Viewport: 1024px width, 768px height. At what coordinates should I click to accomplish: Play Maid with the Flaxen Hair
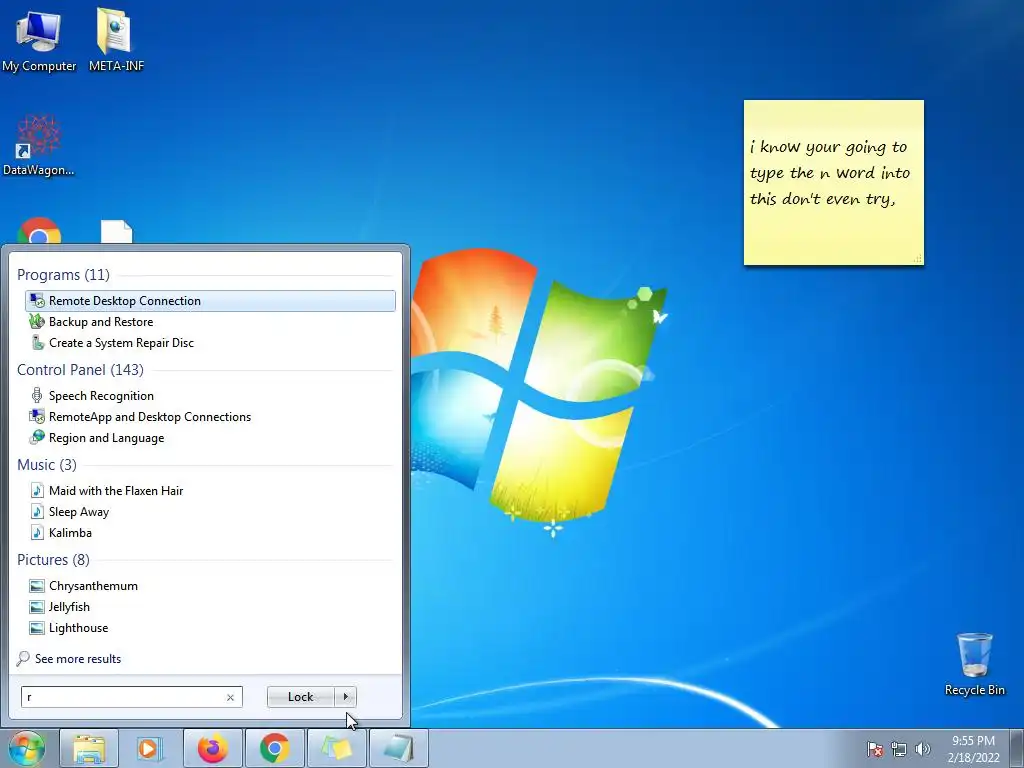[116, 490]
